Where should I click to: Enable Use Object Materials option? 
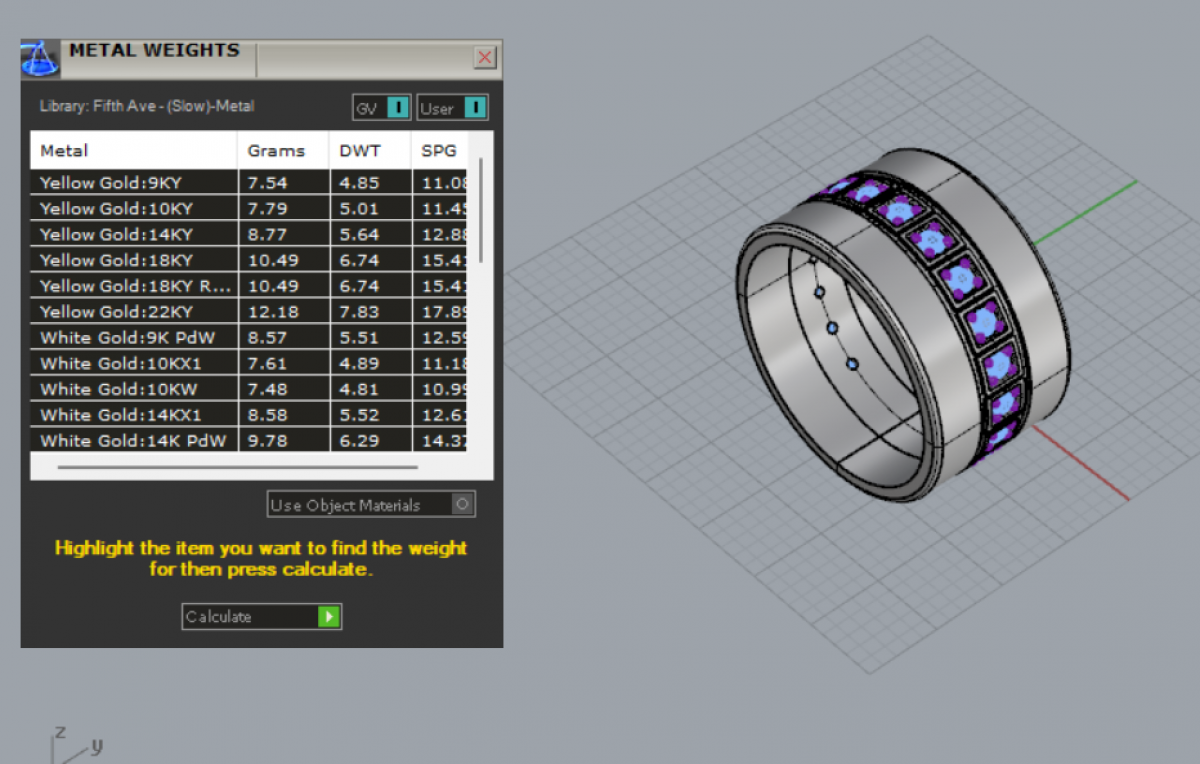click(x=461, y=505)
